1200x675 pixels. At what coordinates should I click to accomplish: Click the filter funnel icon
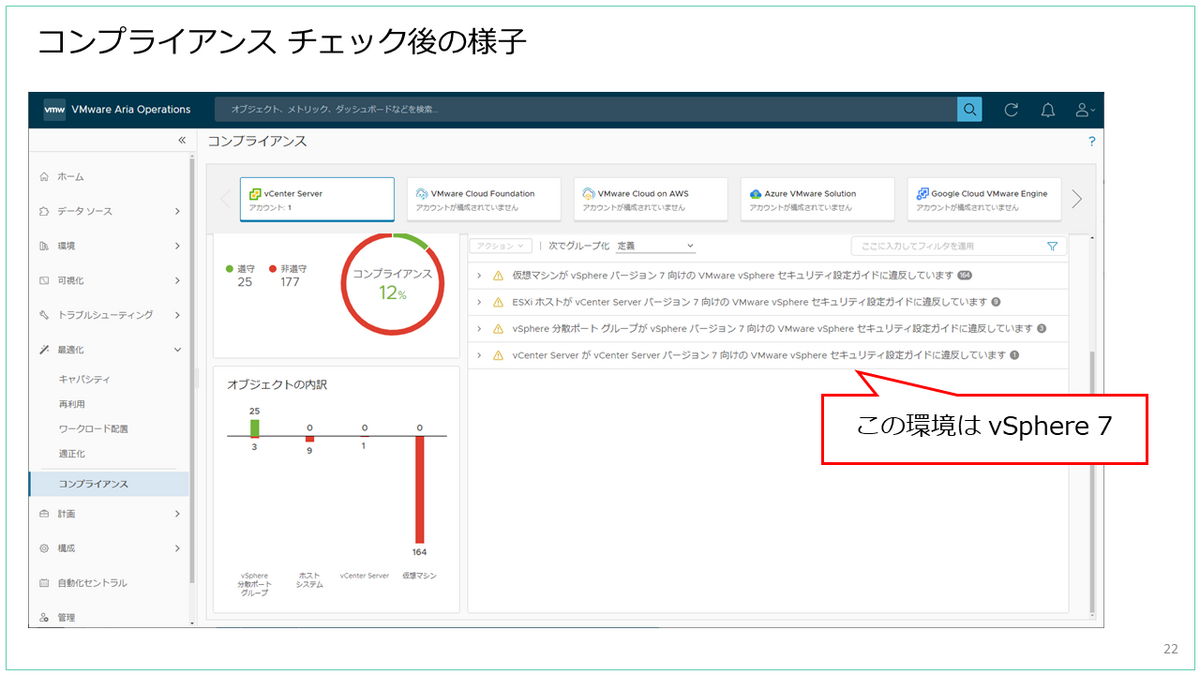[x=1052, y=246]
